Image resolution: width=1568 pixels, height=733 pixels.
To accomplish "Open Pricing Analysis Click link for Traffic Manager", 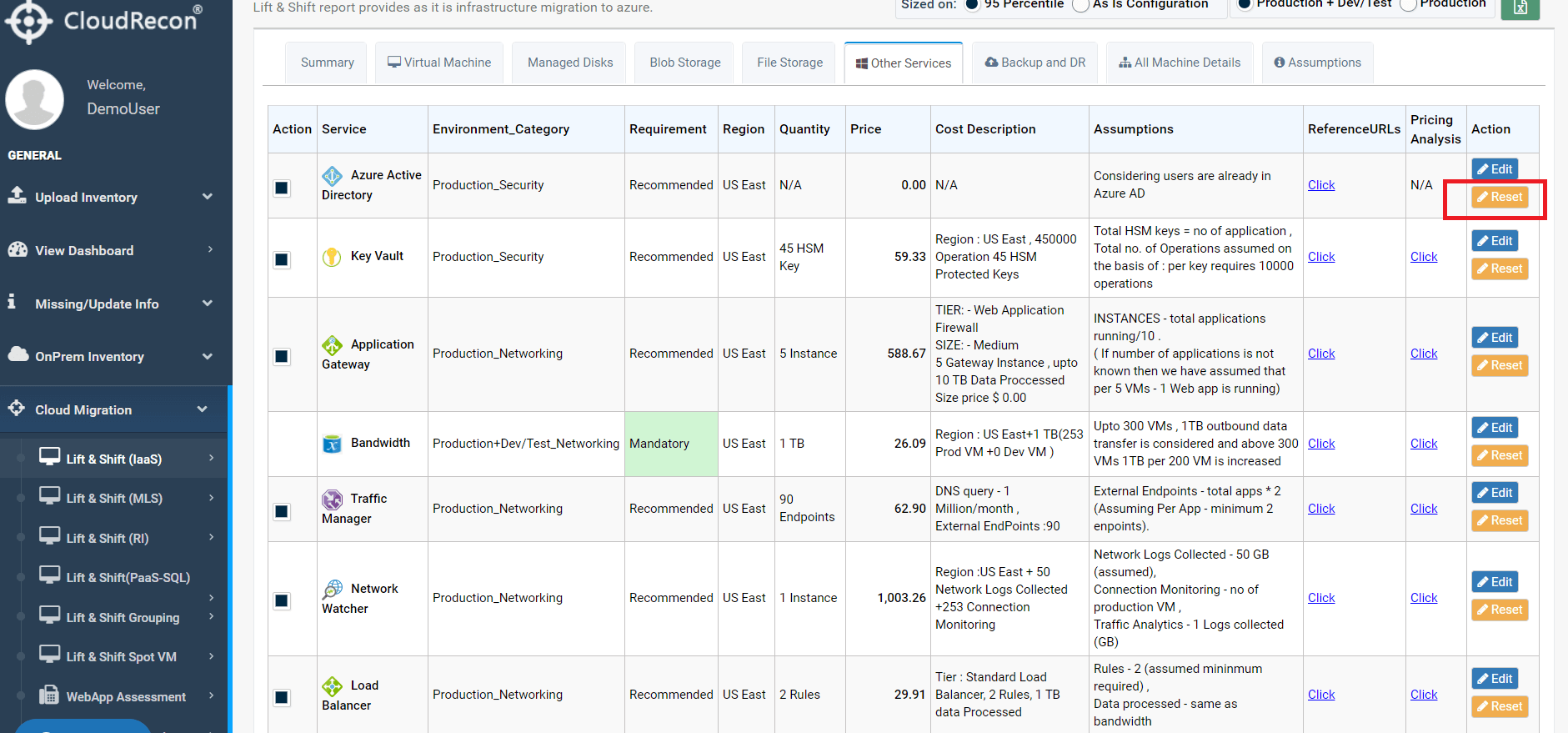I will click(1424, 509).
